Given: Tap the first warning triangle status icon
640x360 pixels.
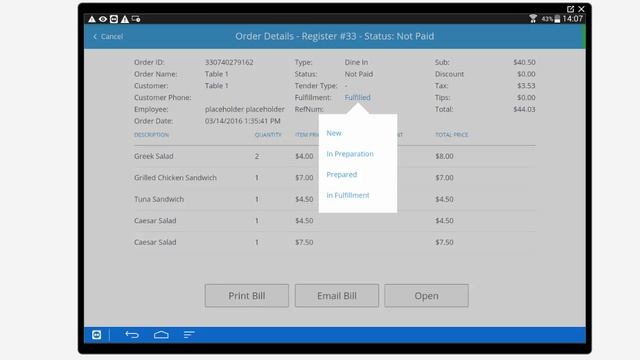Looking at the screenshot, I should [92, 19].
